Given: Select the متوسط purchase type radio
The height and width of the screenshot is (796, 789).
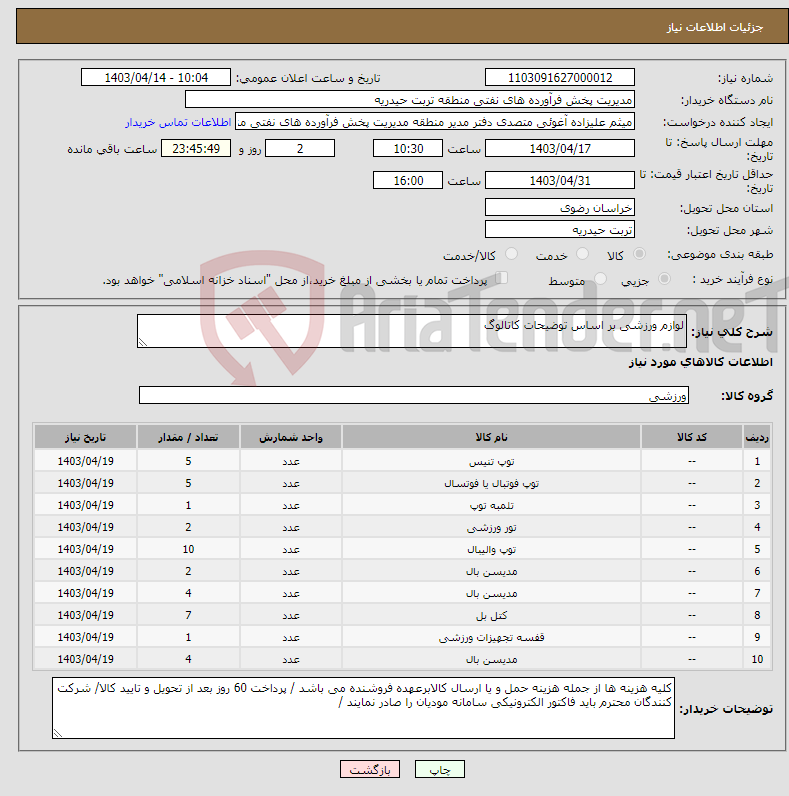Looking at the screenshot, I should pos(600,279).
